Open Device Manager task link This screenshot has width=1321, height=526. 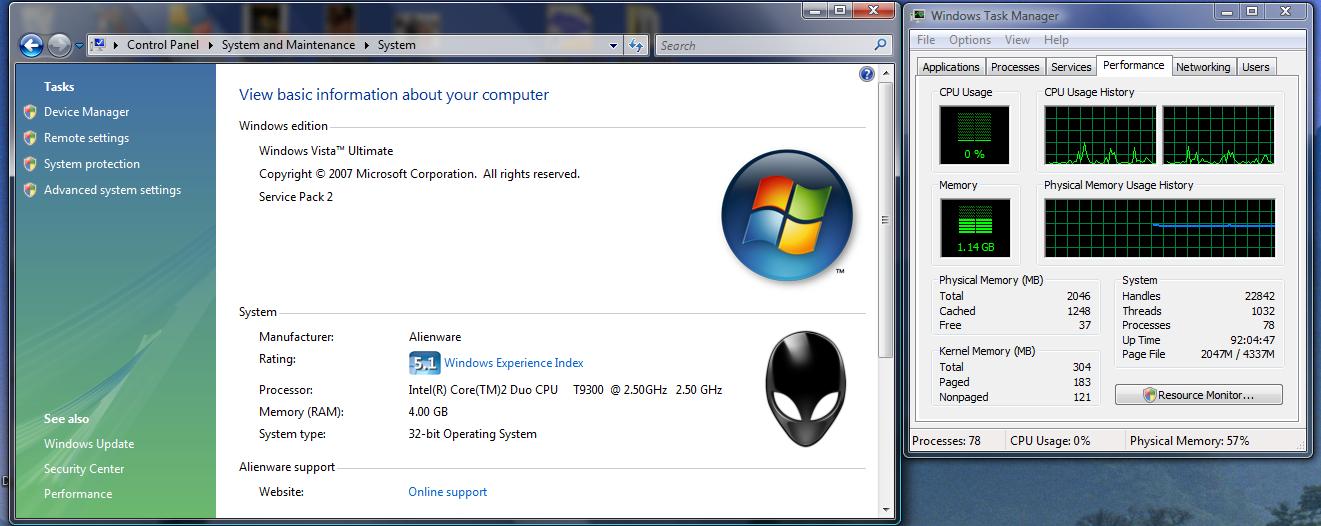(x=86, y=112)
